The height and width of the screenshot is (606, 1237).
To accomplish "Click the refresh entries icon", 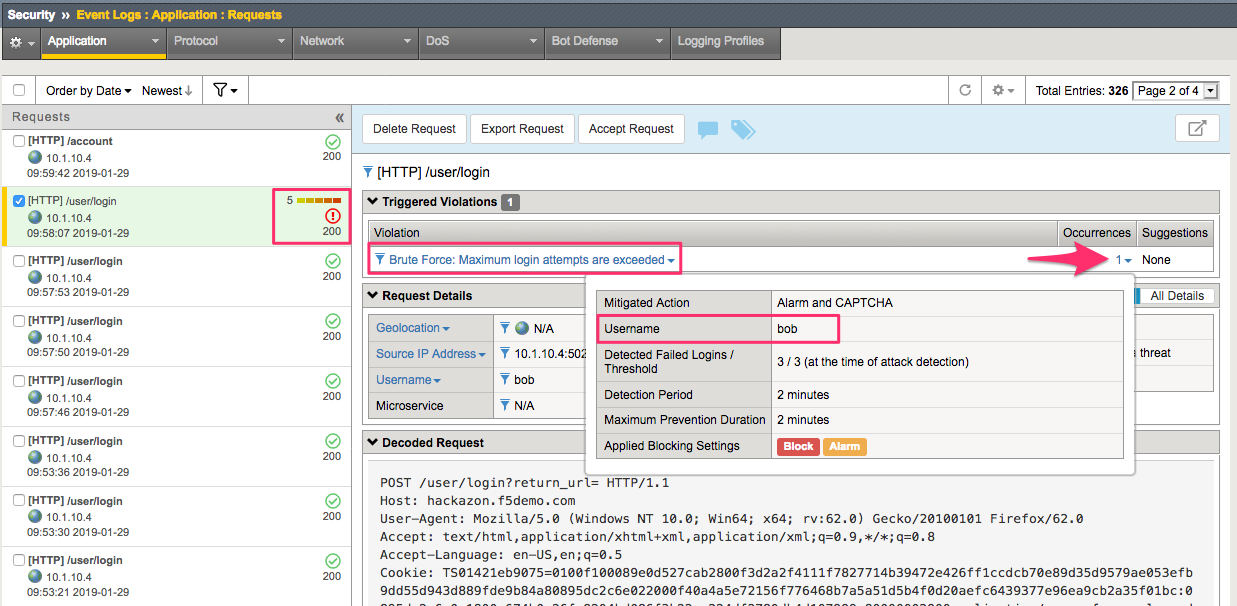I will coord(965,90).
